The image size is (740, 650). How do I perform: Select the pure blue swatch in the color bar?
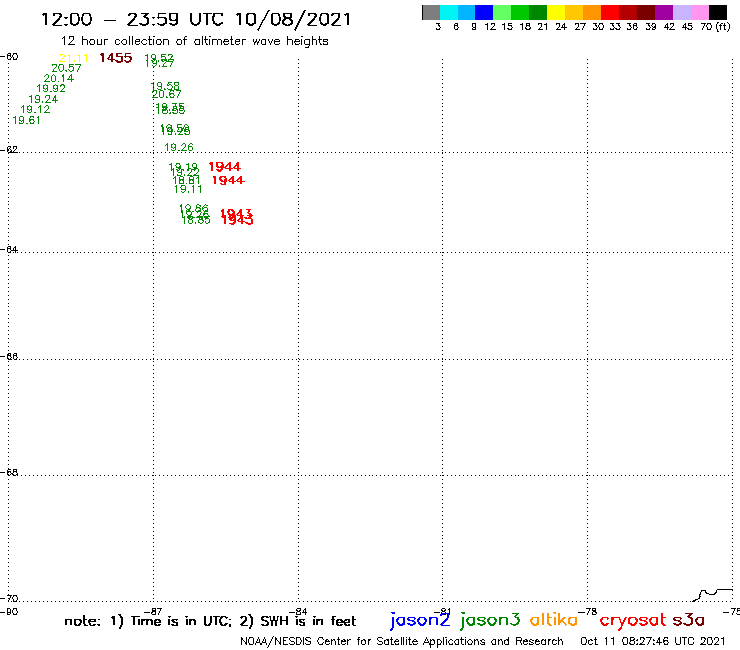click(484, 12)
